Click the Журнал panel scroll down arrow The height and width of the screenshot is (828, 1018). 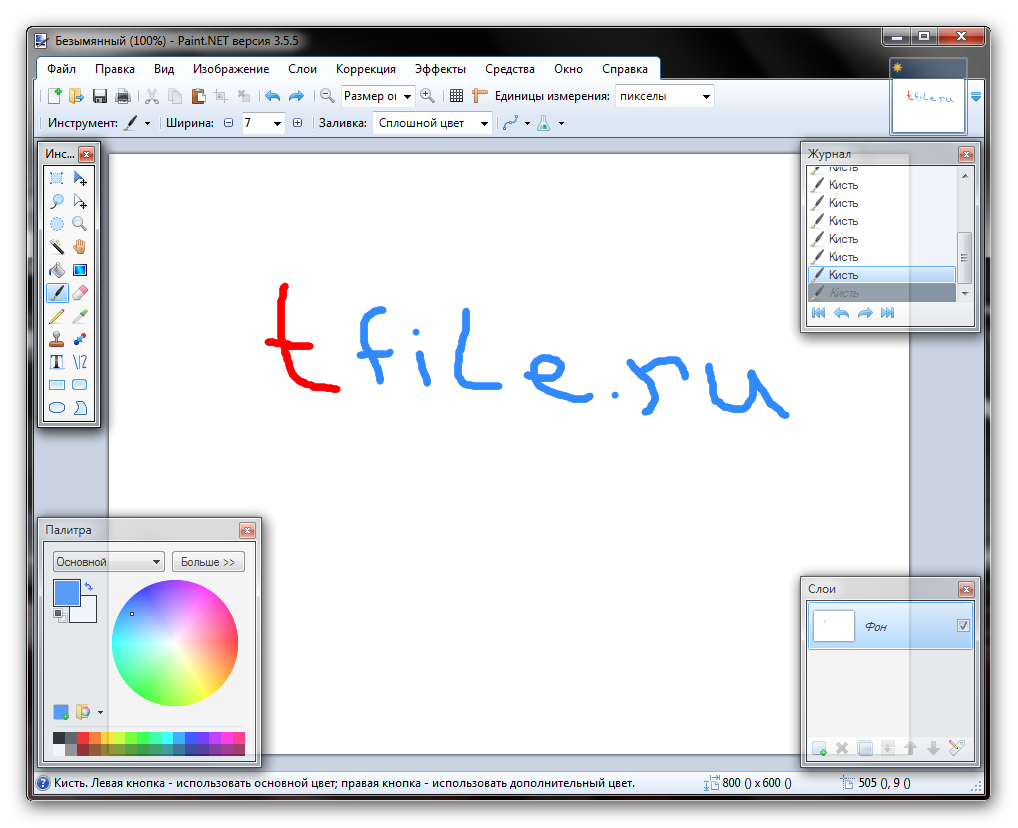(965, 294)
